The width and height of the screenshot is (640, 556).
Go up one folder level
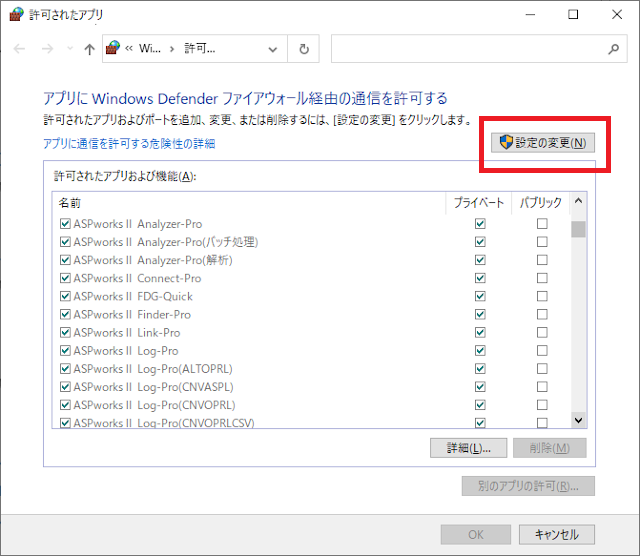[89, 49]
